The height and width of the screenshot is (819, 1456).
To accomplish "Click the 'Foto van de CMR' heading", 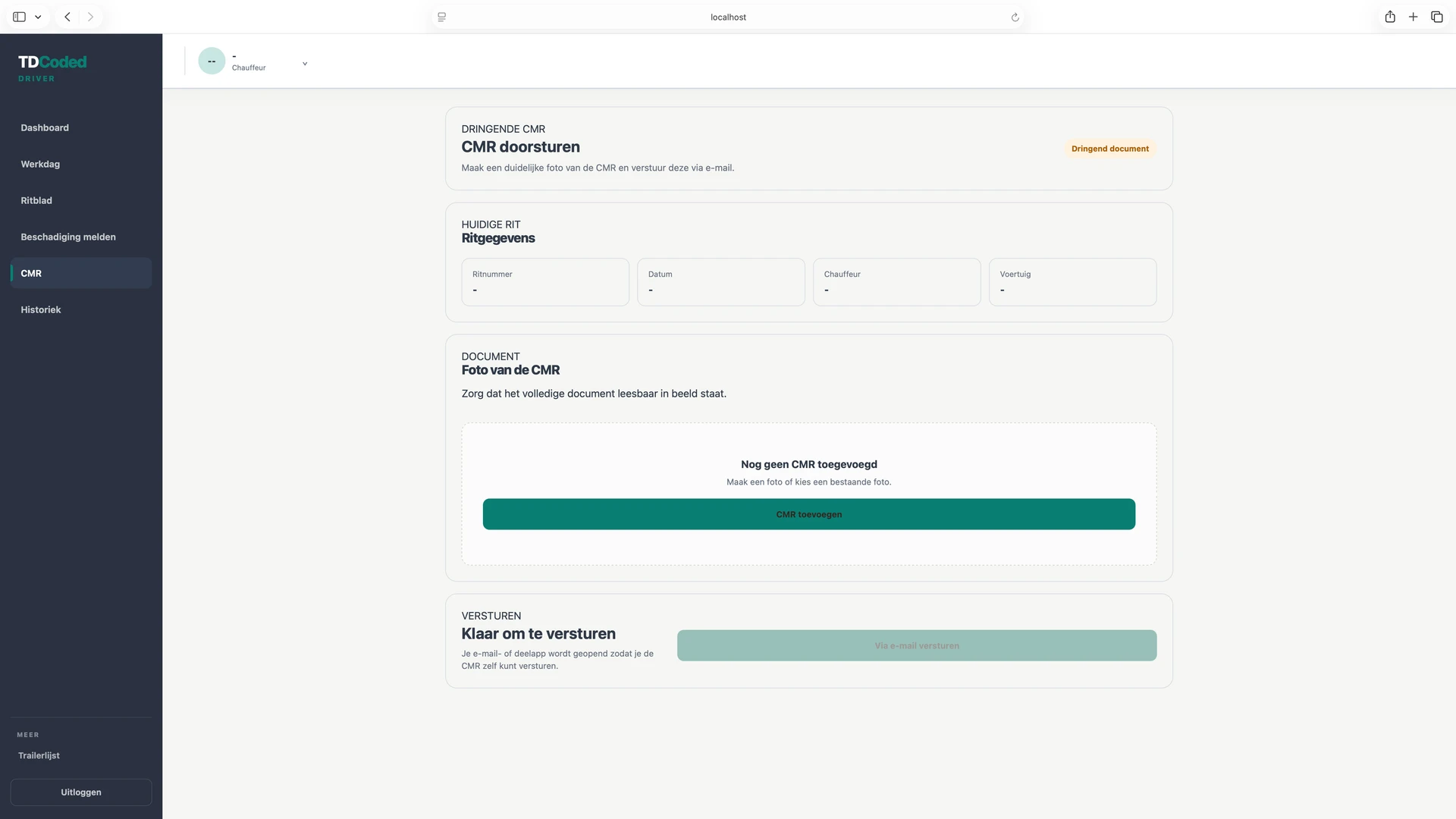I will click(x=510, y=370).
